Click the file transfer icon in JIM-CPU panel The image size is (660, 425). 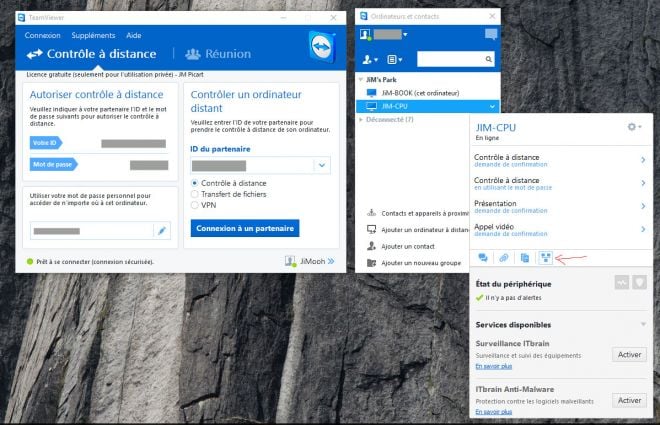click(524, 258)
